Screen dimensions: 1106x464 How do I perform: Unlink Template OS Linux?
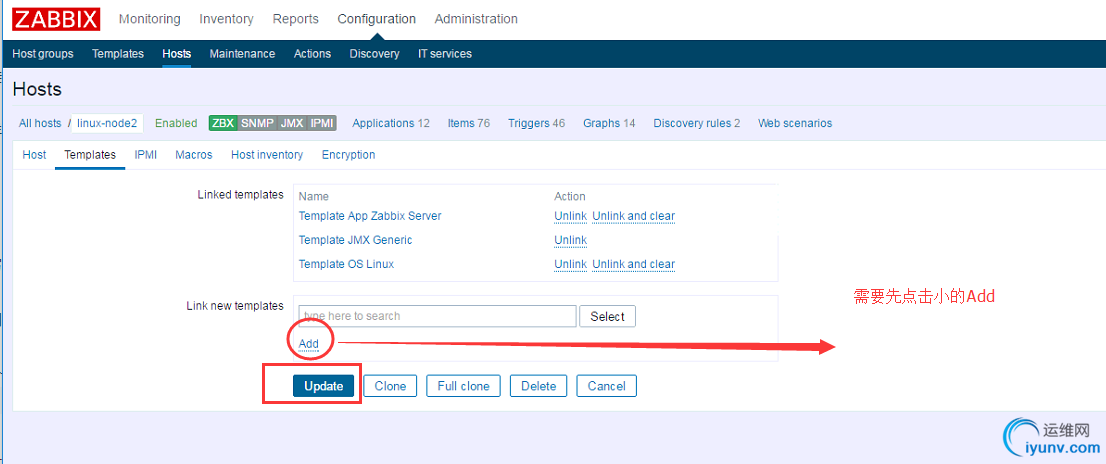pos(571,264)
